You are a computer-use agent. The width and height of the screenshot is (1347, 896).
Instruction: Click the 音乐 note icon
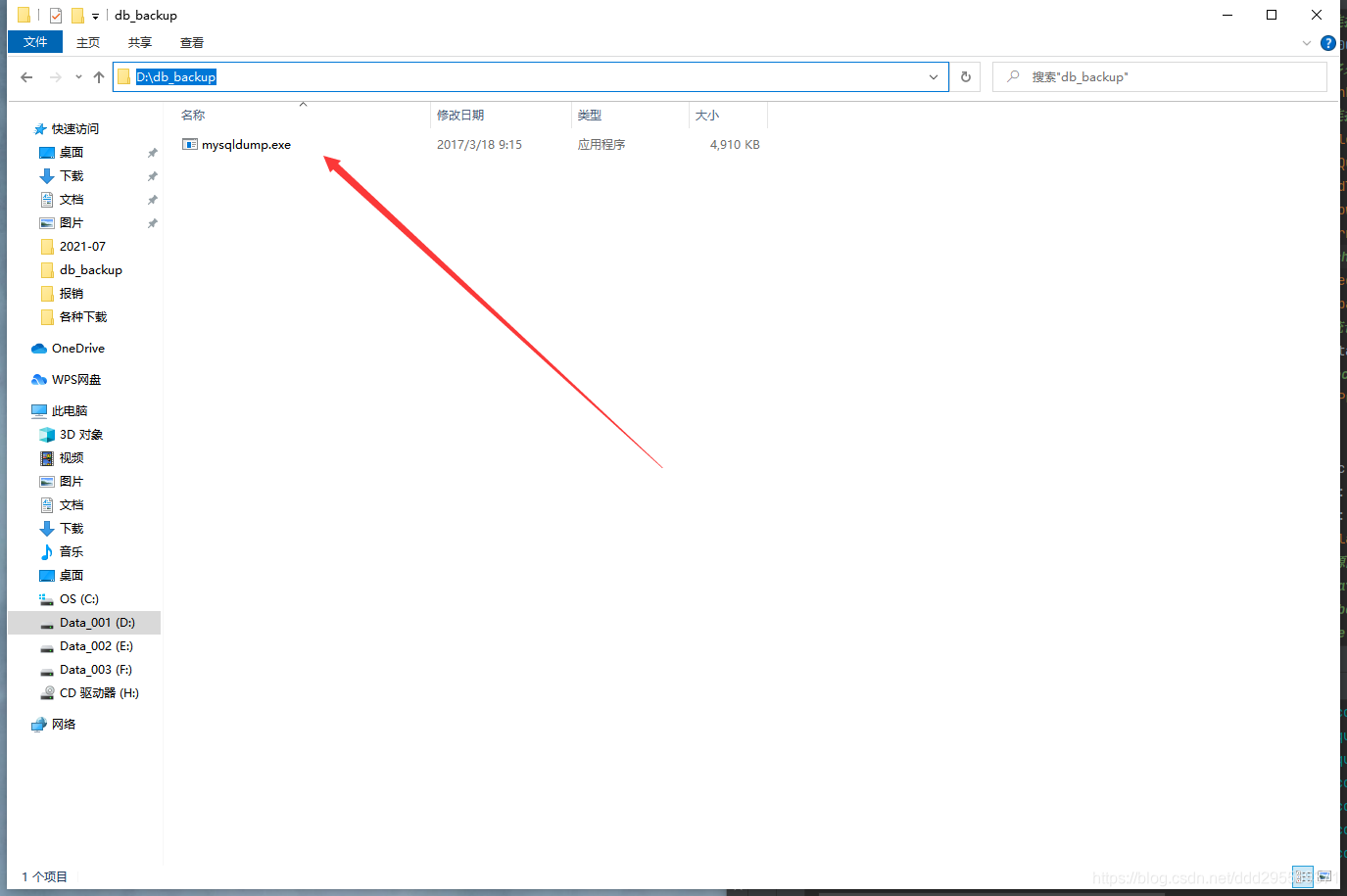pyautogui.click(x=46, y=552)
